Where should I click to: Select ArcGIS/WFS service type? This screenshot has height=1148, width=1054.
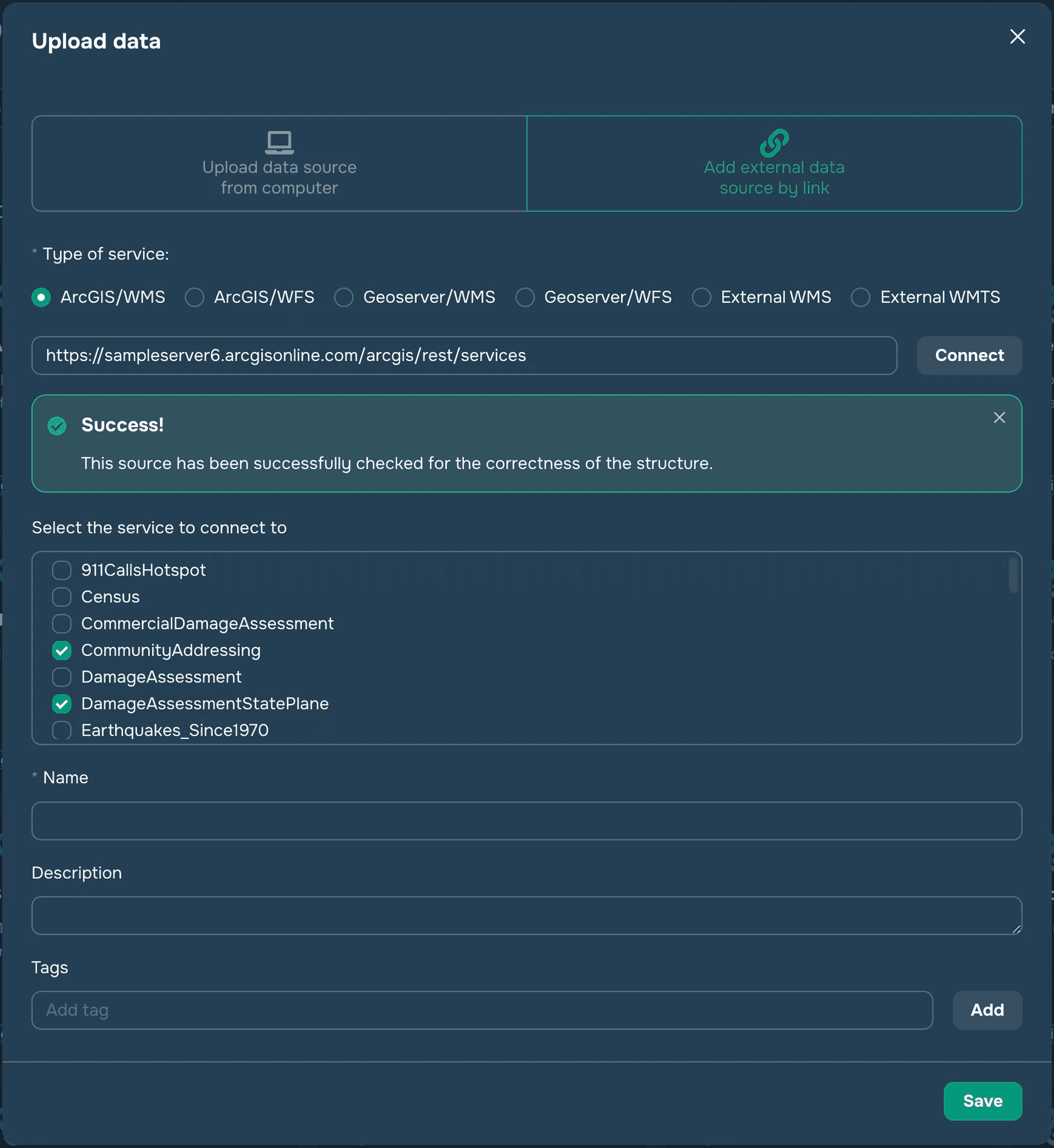pyautogui.click(x=195, y=297)
